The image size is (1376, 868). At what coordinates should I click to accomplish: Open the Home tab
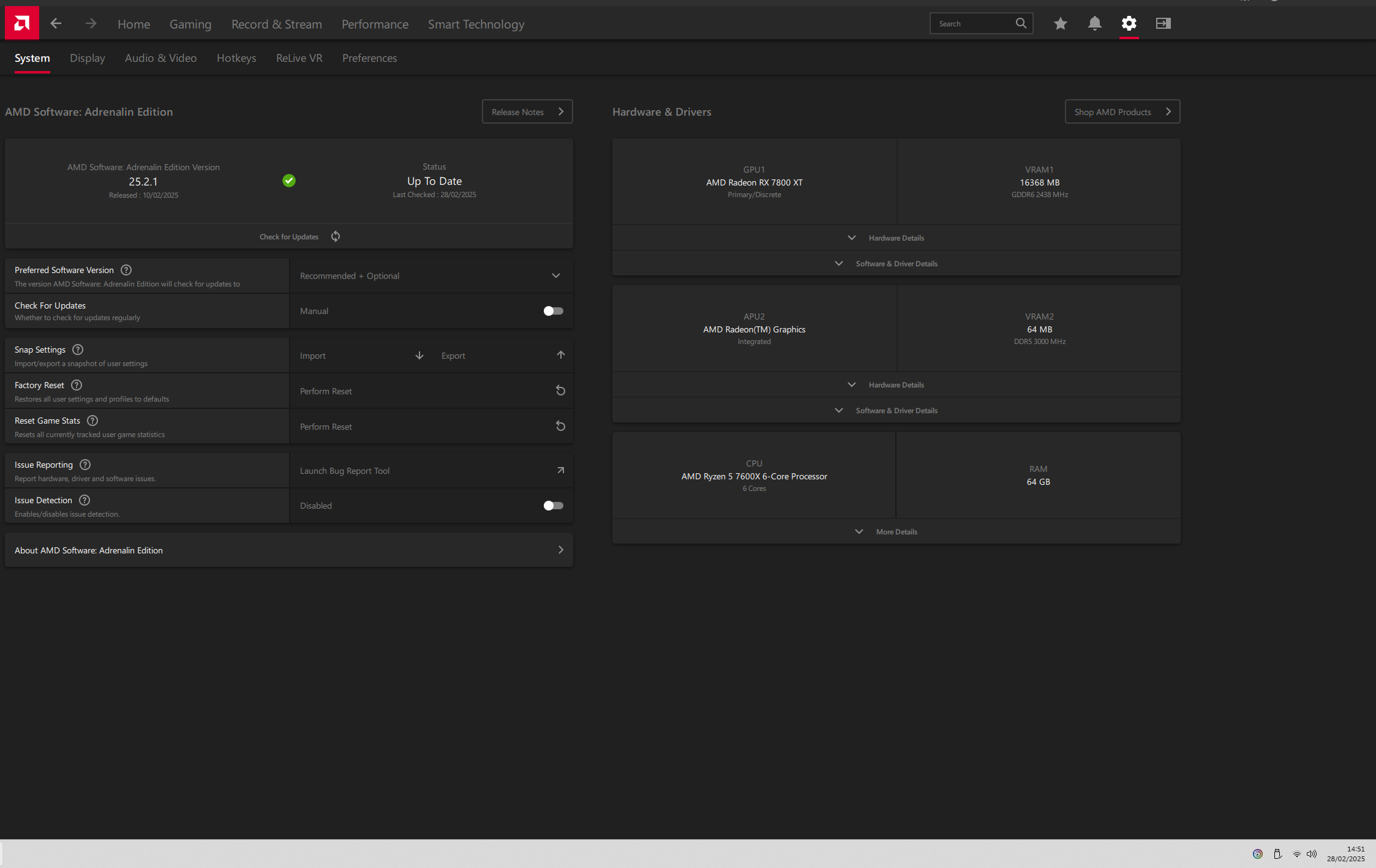pos(133,24)
